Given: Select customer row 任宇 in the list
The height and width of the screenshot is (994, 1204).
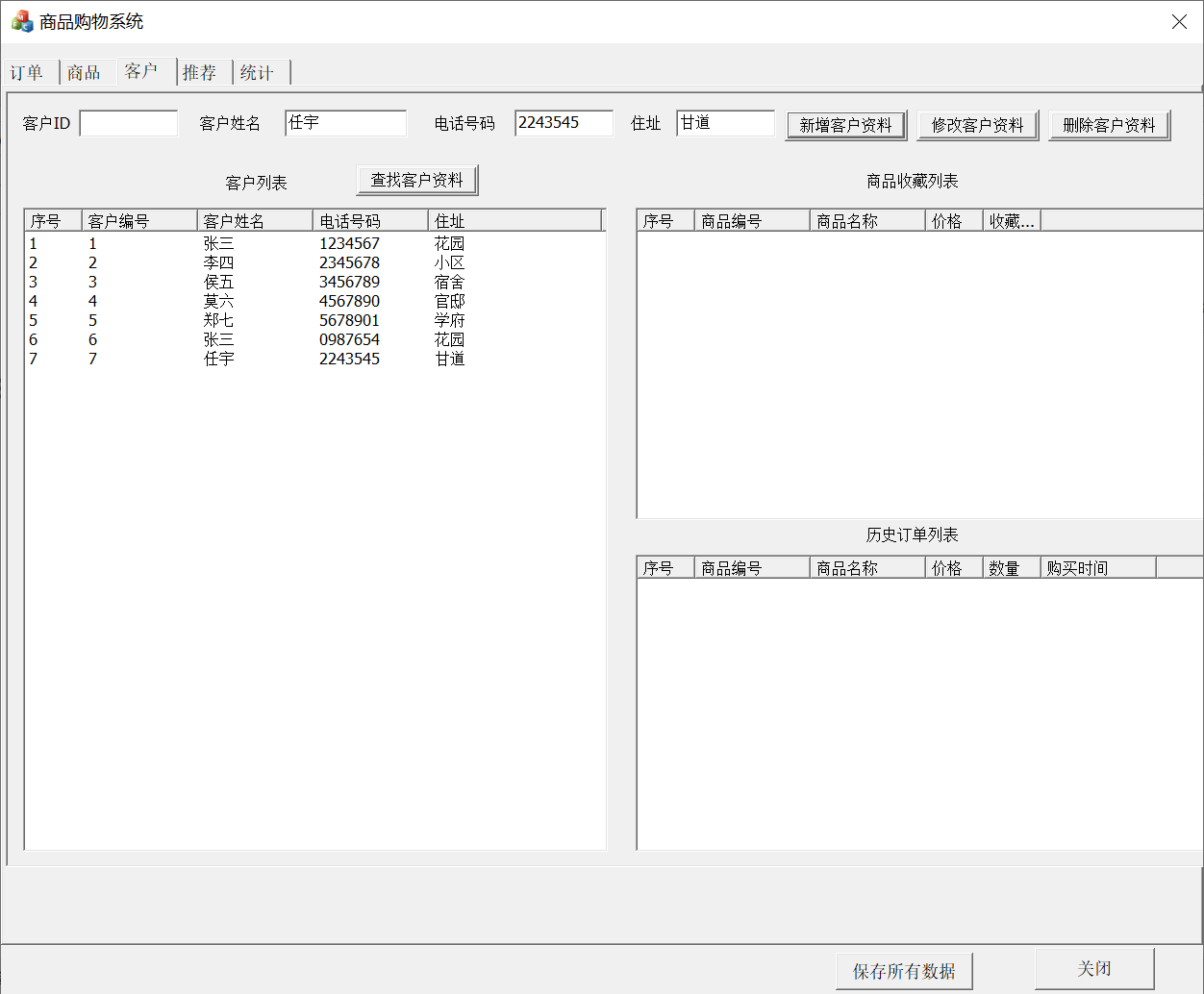Looking at the screenshot, I should [218, 359].
